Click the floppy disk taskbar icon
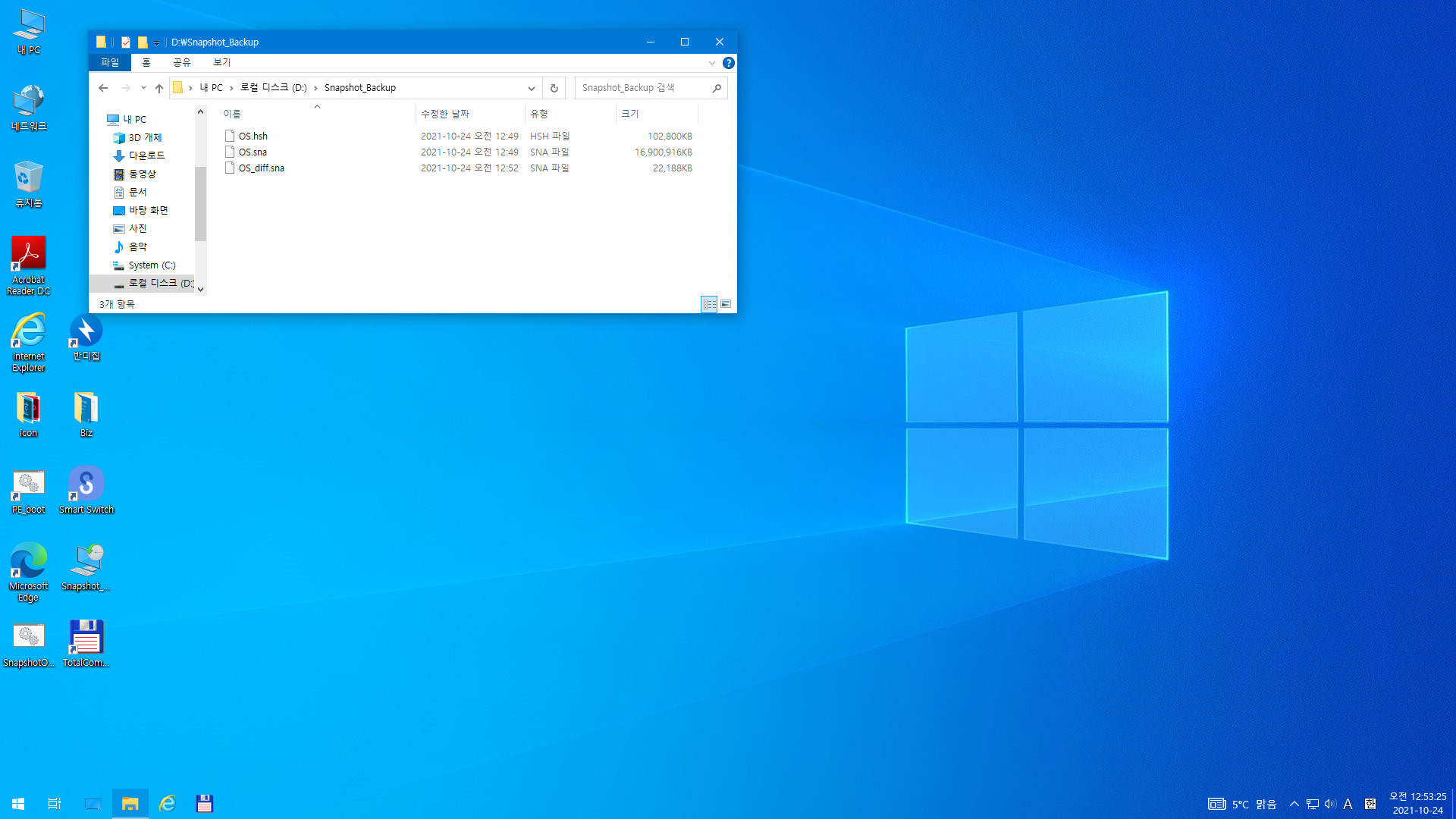 [x=204, y=803]
